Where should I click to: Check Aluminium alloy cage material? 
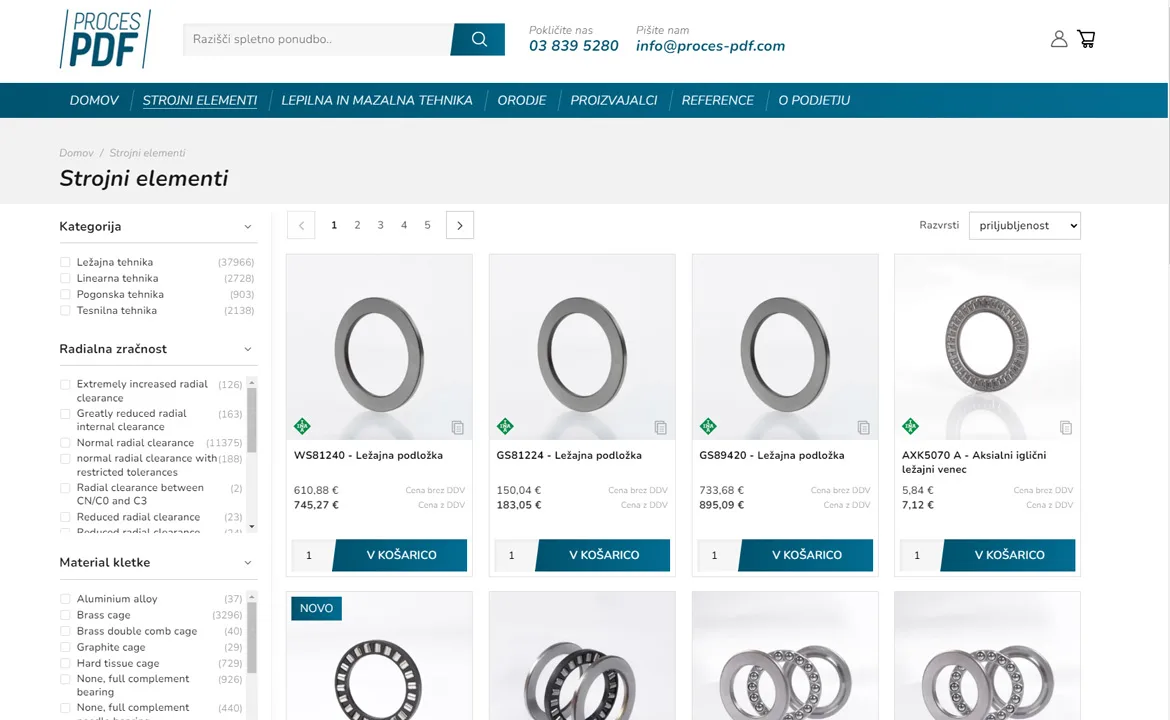pos(65,599)
